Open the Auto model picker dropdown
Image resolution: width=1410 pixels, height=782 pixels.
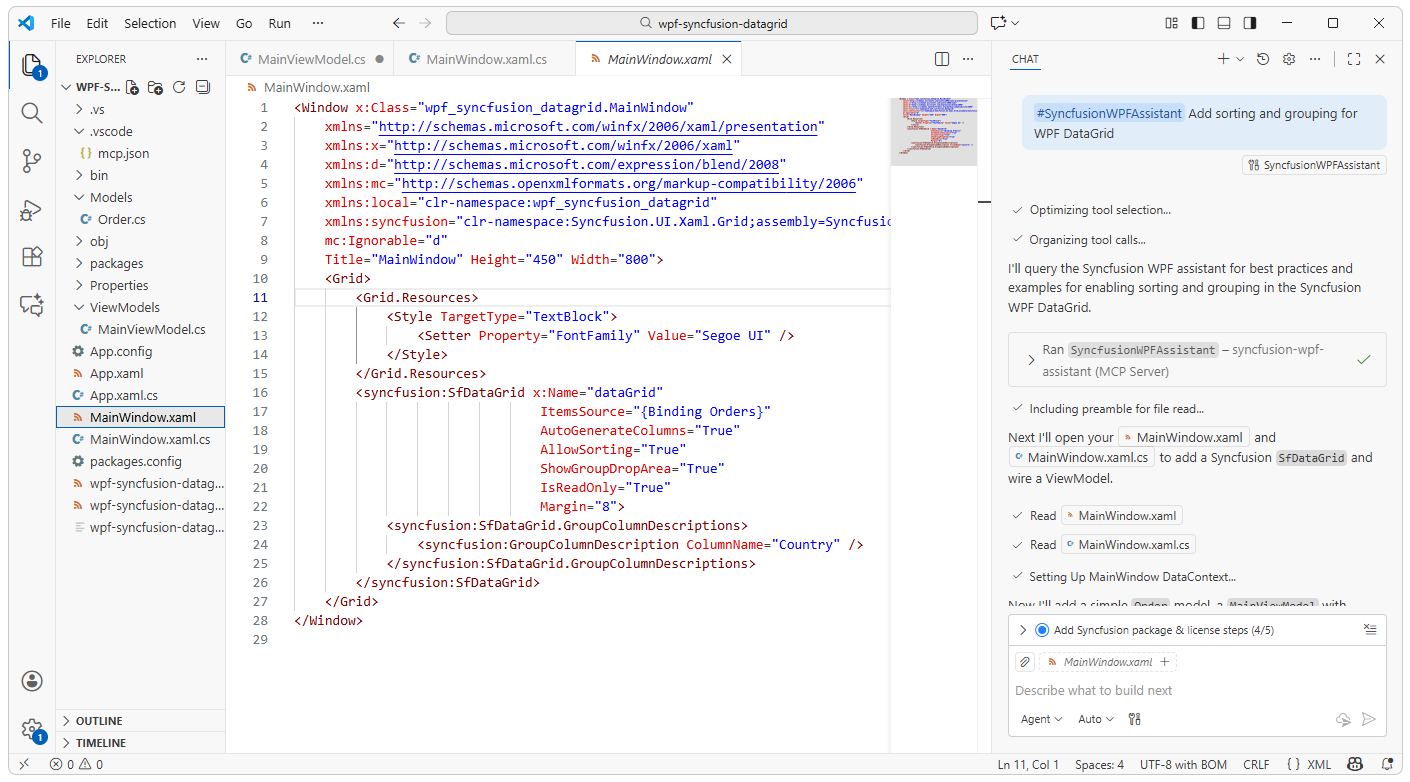(1093, 719)
